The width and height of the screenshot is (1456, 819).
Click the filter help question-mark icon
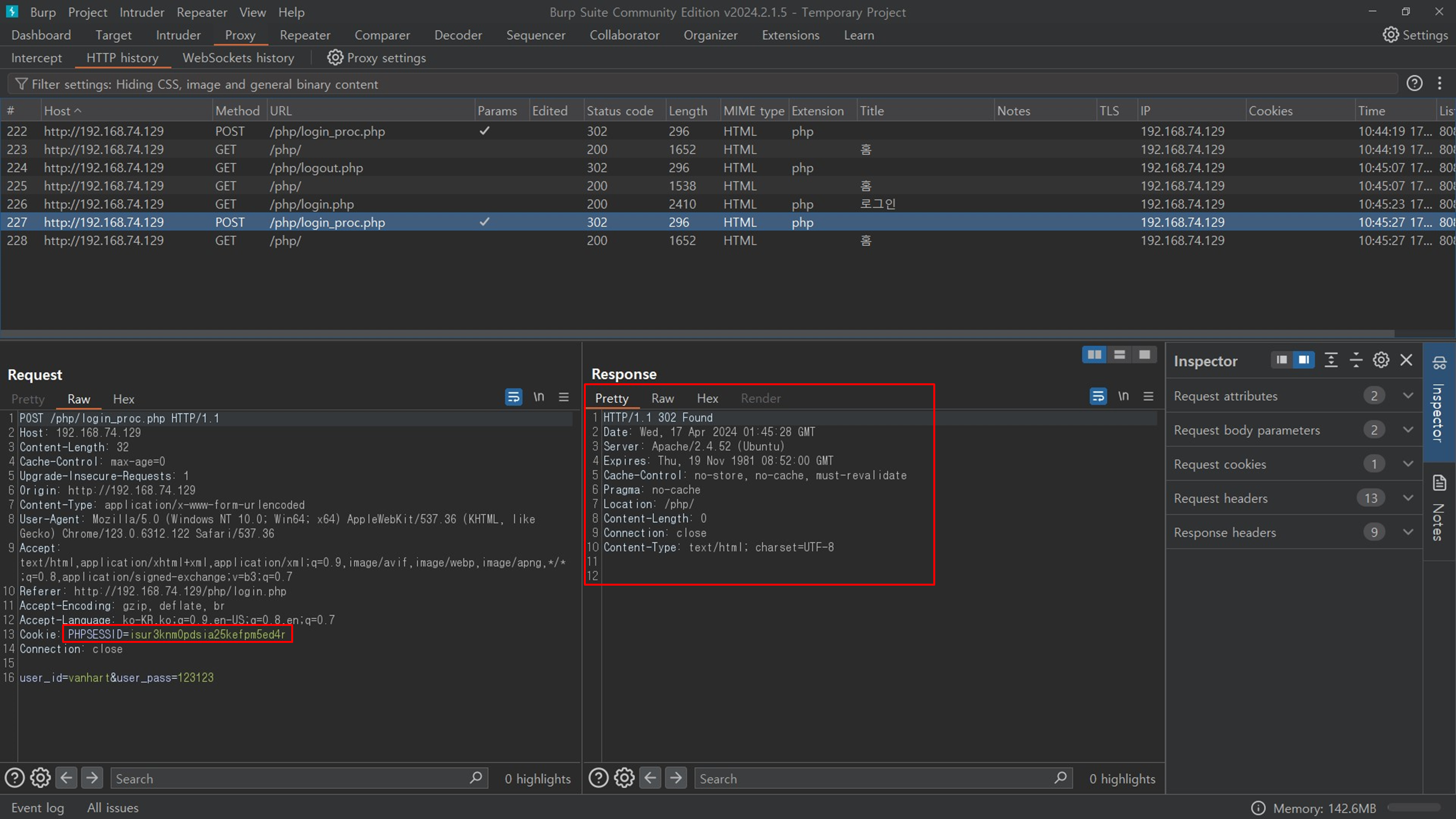[x=1414, y=83]
